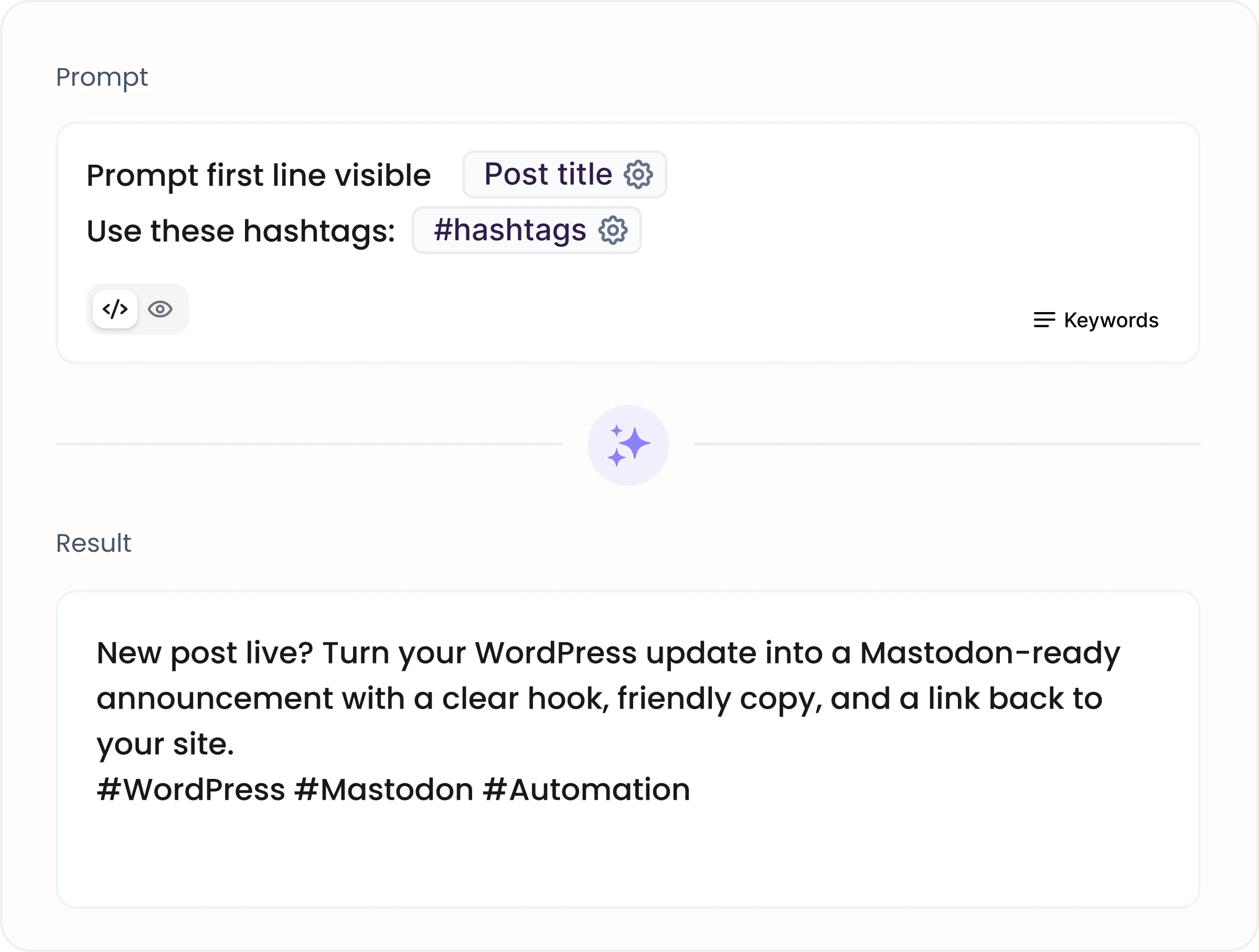Click the Result section label
The height and width of the screenshot is (952, 1259).
93,543
